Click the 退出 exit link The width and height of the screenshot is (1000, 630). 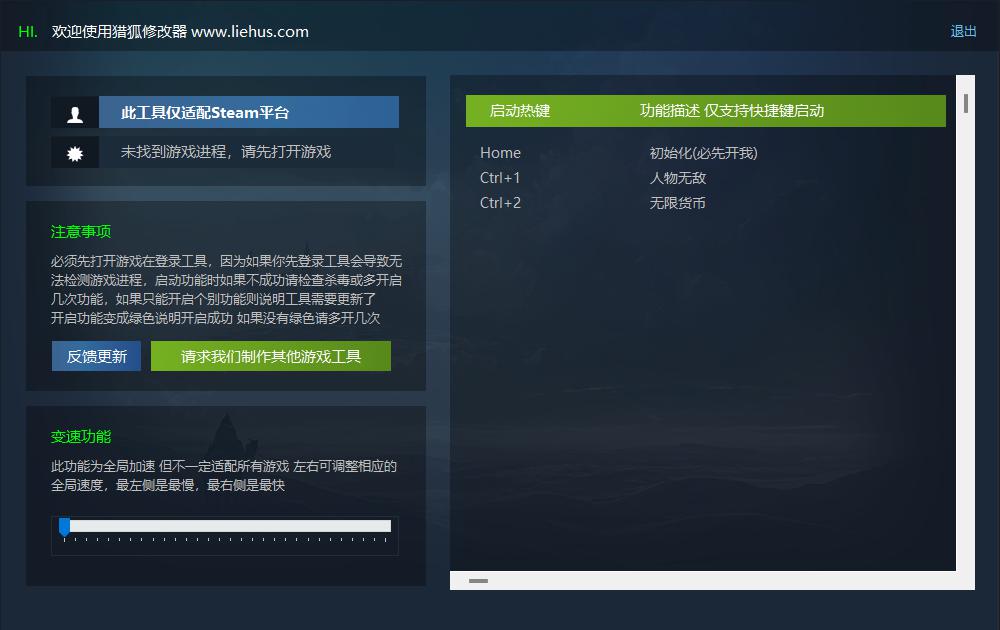coord(963,31)
